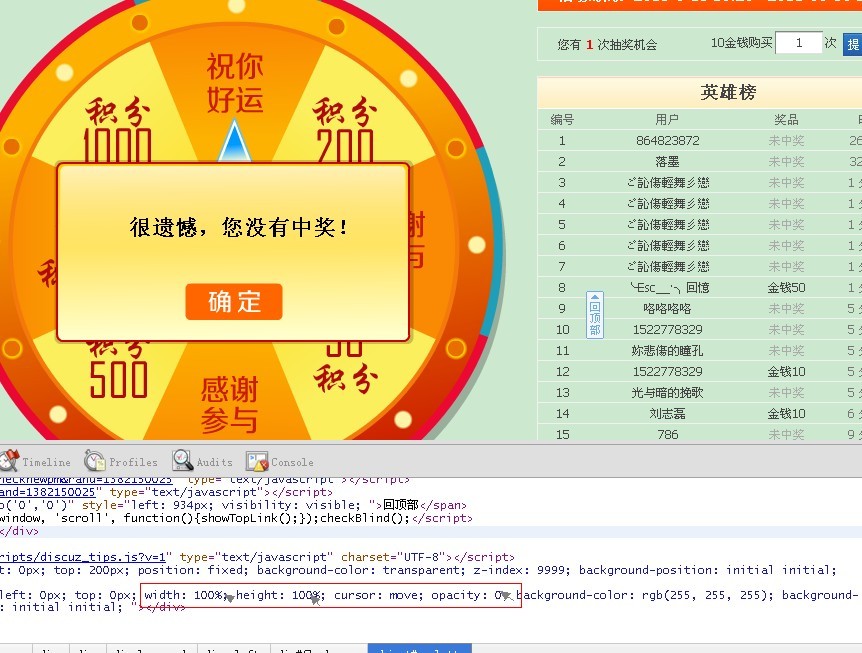The image size is (862, 653).
Task: Select user 1522778329 in row 10
Action: [667, 329]
